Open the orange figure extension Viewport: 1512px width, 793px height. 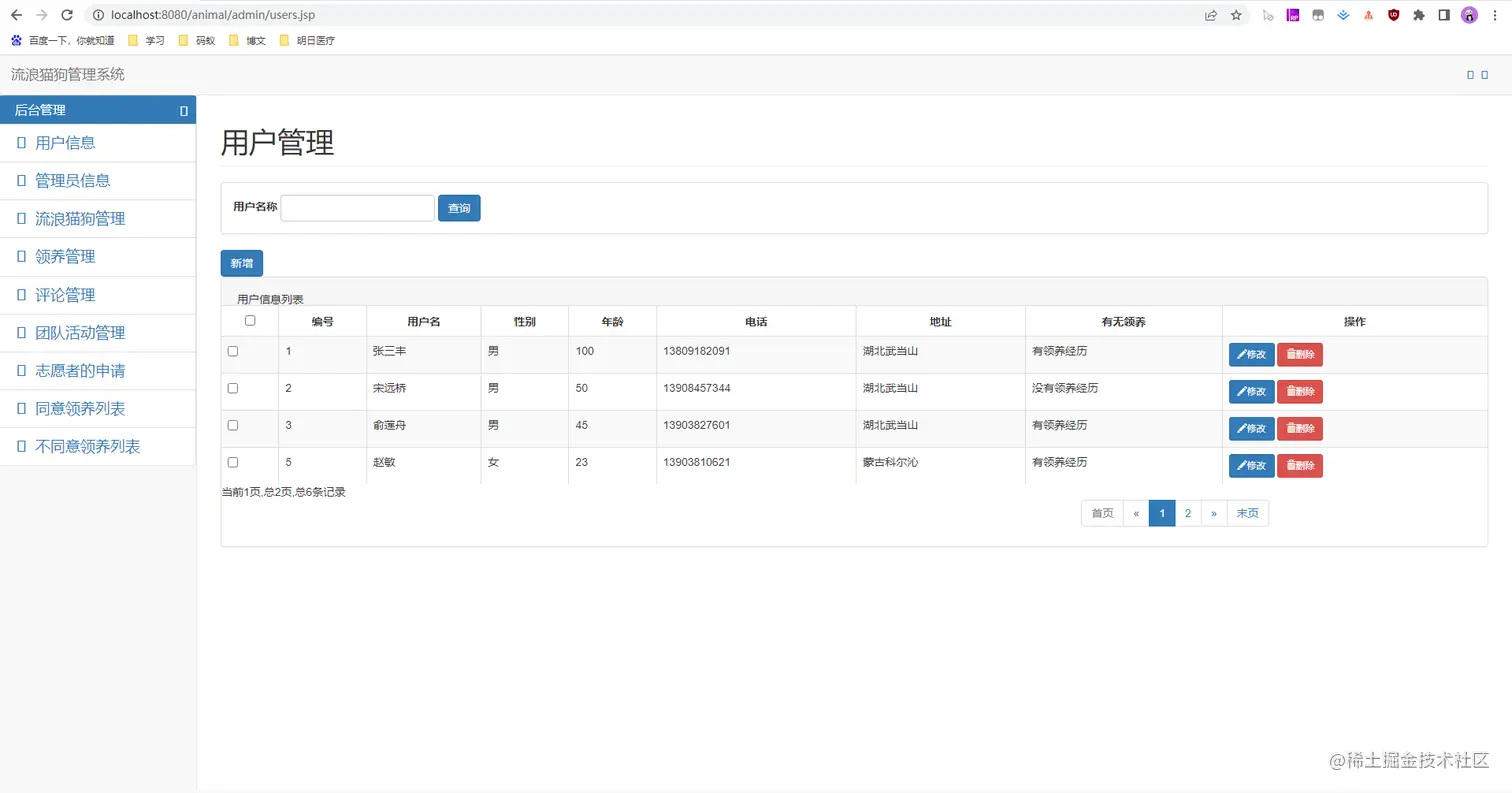(x=1368, y=15)
